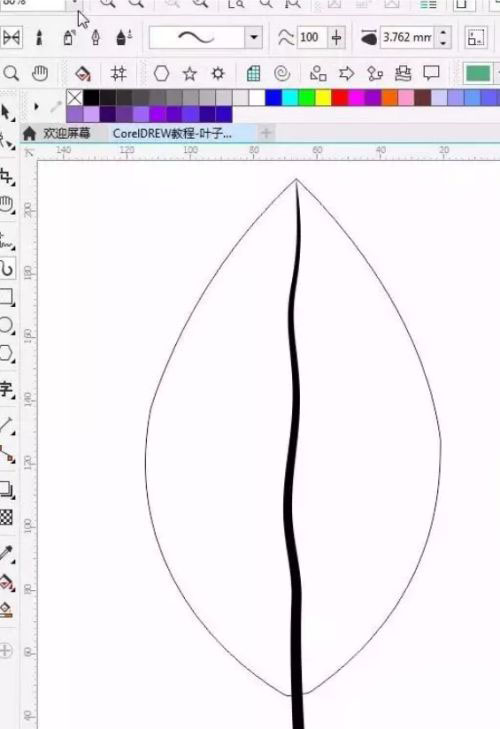Viewport: 500px width, 729px height.
Task: Select the active Artistic Media tool in toolbox
Action: tap(7, 268)
